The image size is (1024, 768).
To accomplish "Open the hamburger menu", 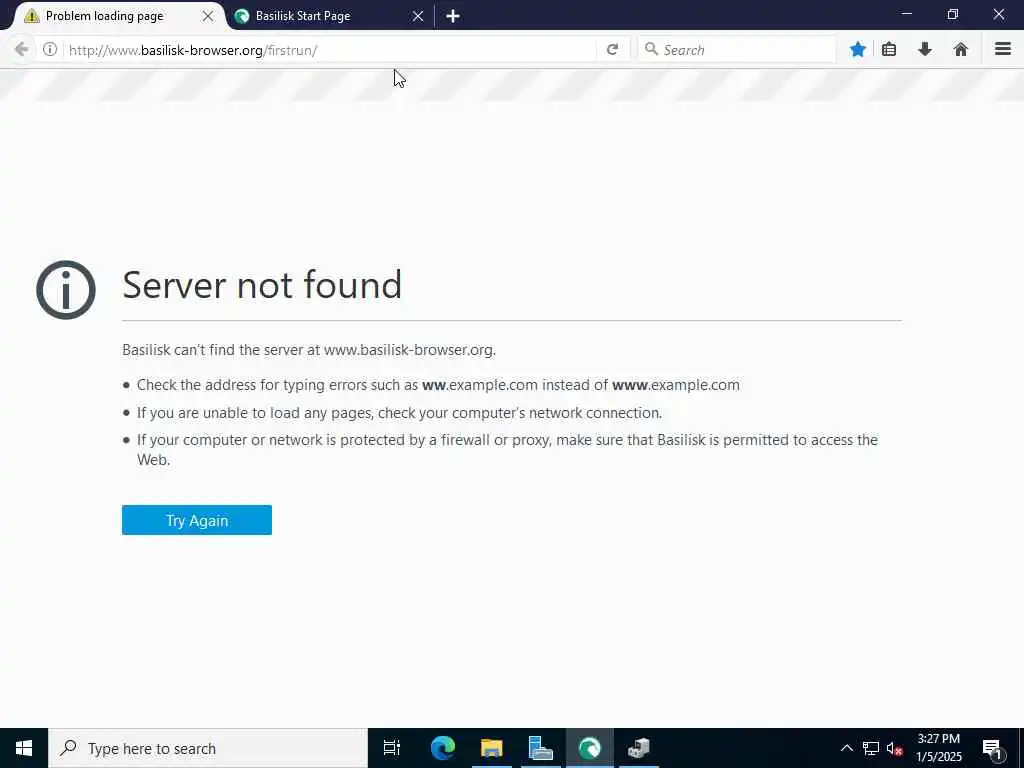I will [1002, 50].
